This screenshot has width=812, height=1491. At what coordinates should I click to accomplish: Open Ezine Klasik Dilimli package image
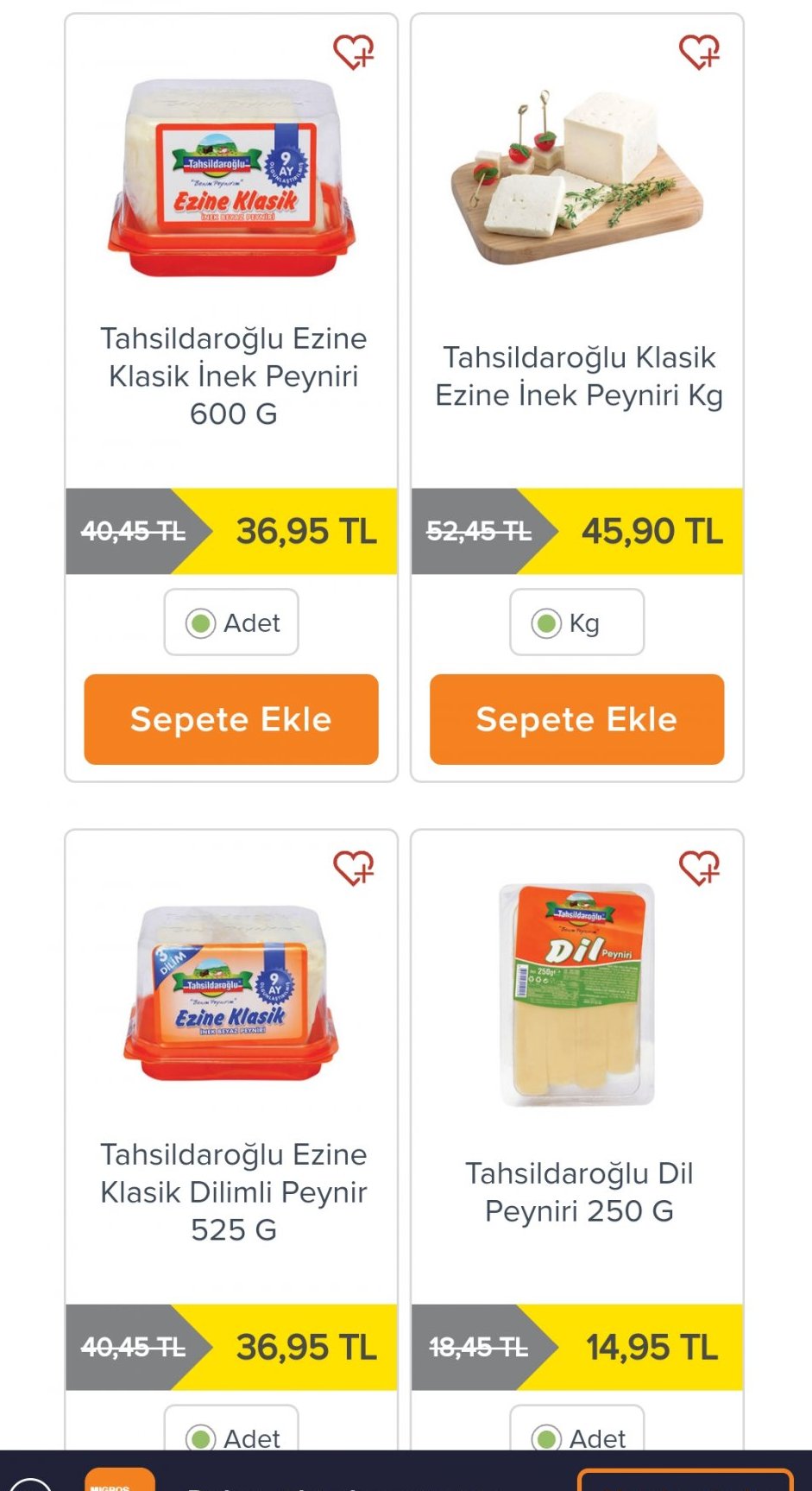[231, 993]
